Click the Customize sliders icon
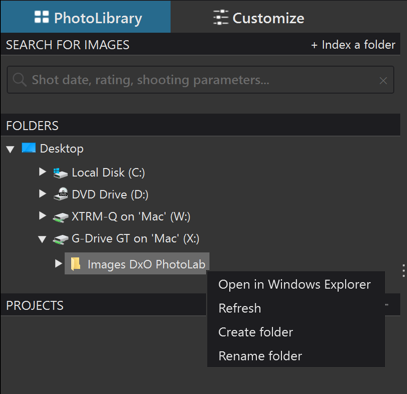 220,18
